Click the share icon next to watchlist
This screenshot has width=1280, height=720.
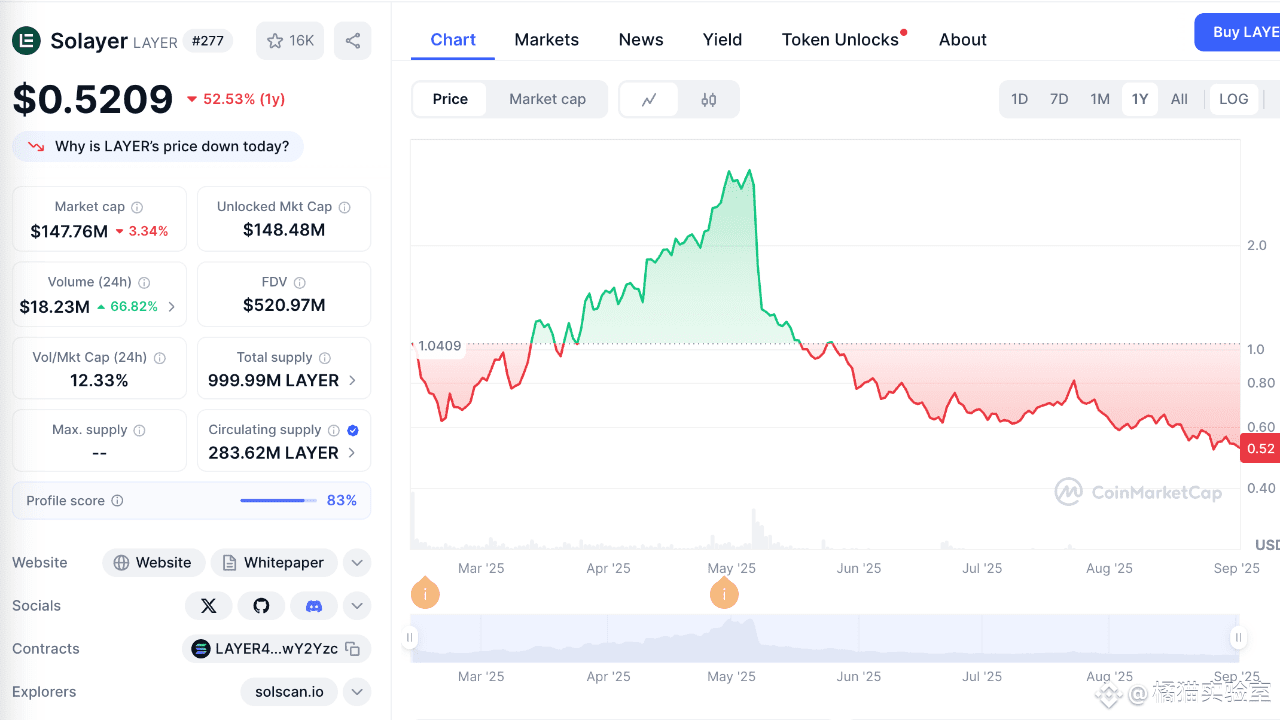352,41
